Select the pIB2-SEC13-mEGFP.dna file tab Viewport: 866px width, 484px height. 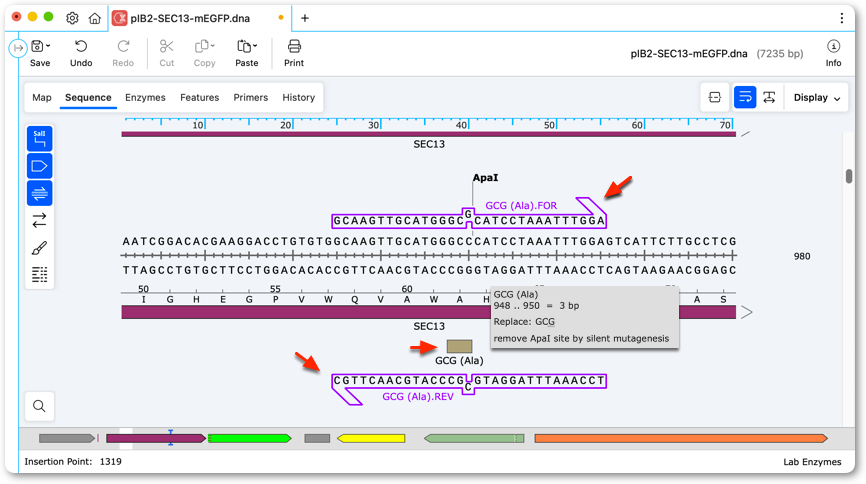coord(190,18)
